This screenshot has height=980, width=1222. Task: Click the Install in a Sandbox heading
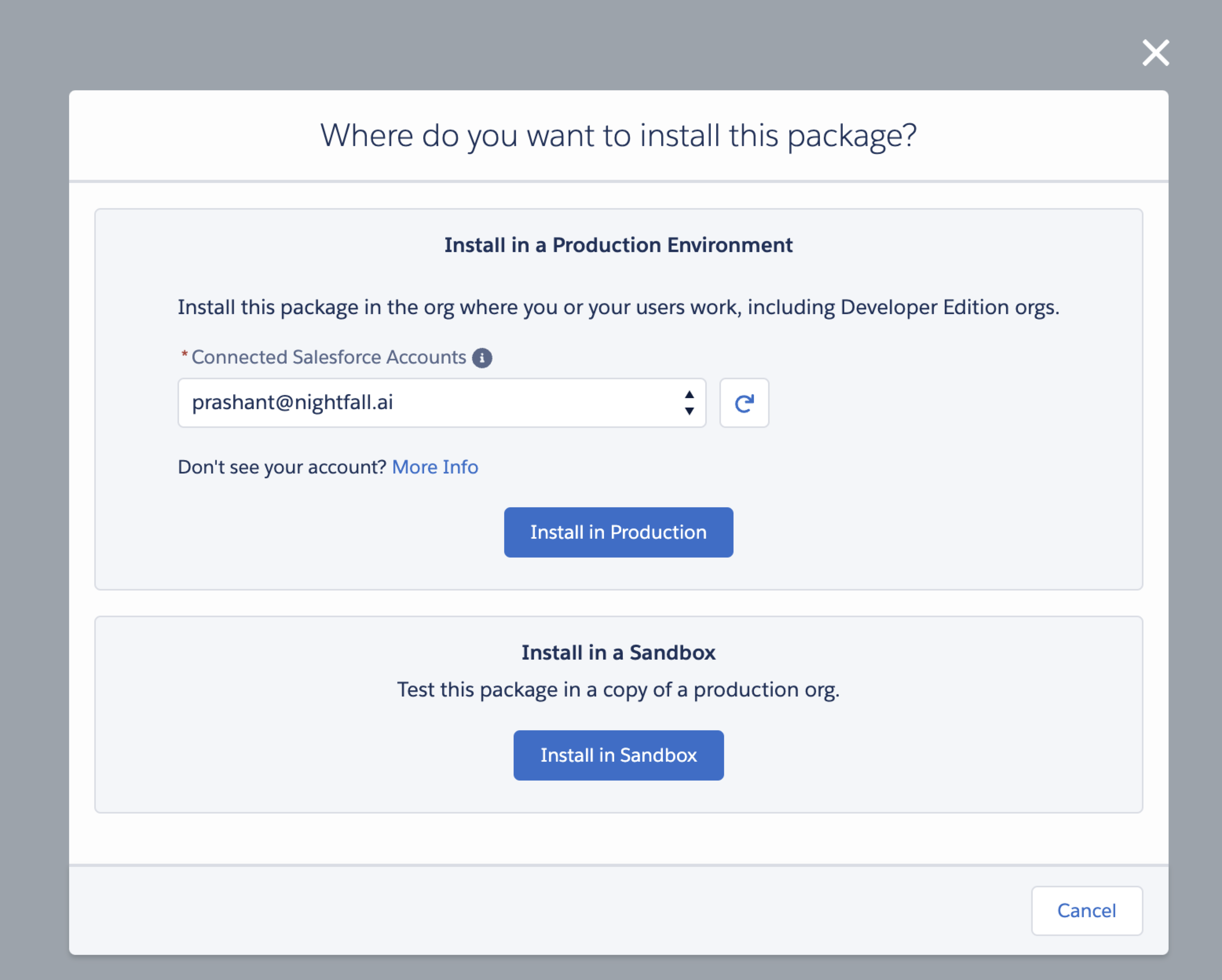[618, 653]
